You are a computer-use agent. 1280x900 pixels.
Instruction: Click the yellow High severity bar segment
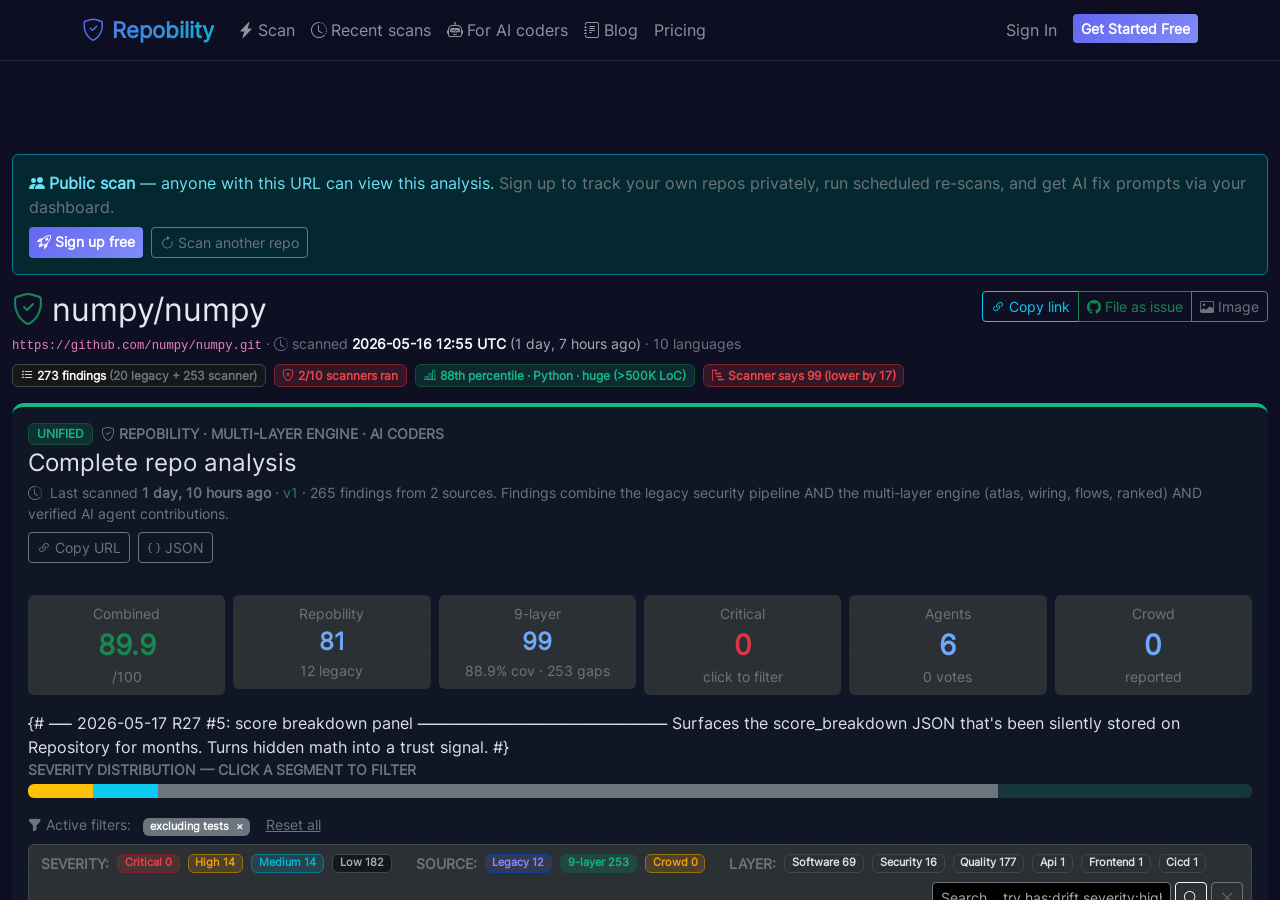(x=60, y=791)
